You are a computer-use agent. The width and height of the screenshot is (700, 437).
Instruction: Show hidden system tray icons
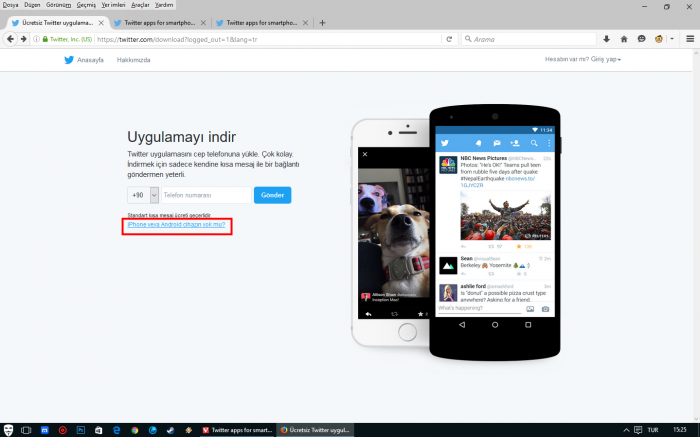tap(626, 430)
